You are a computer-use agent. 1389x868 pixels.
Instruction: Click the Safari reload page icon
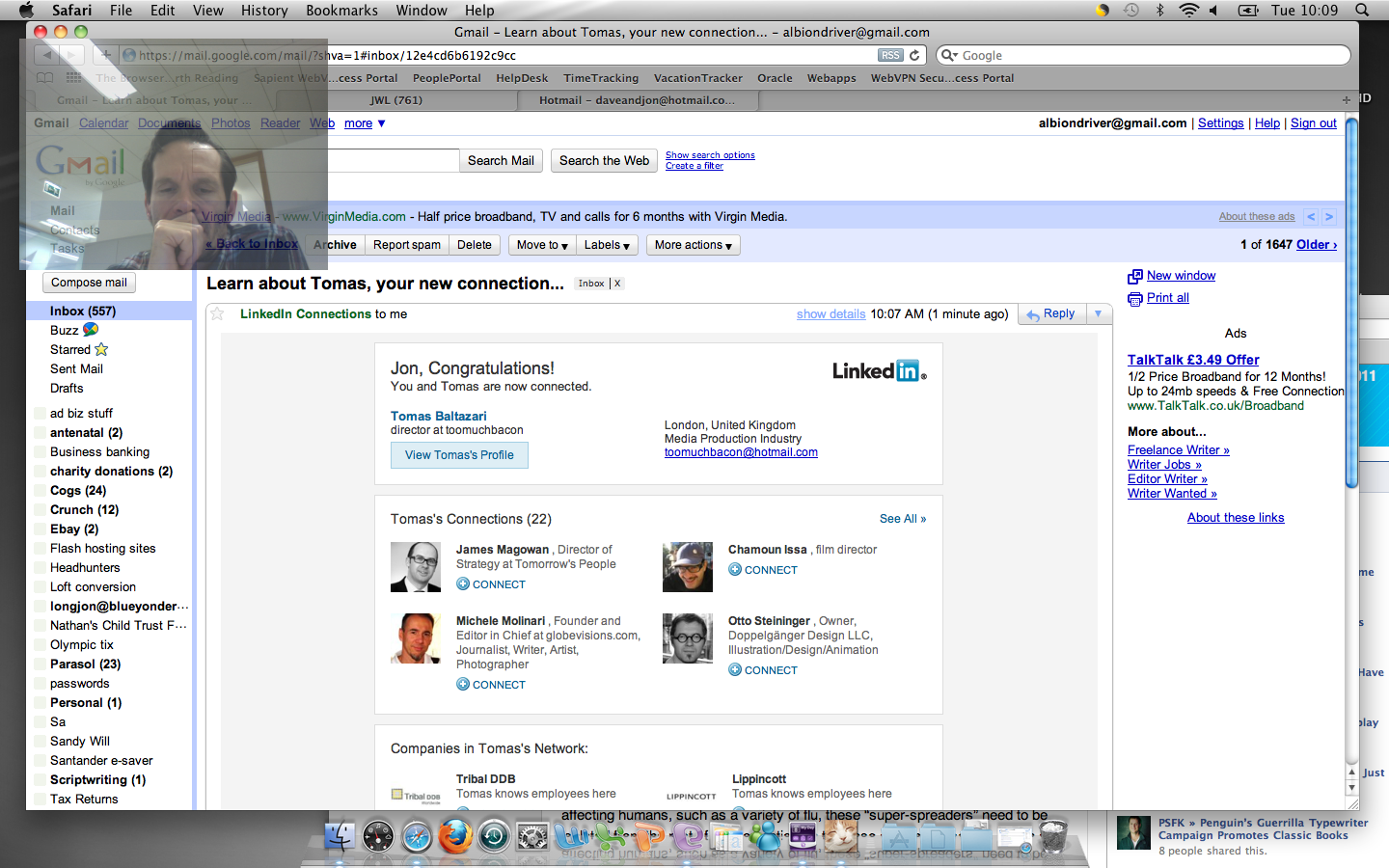[914, 55]
